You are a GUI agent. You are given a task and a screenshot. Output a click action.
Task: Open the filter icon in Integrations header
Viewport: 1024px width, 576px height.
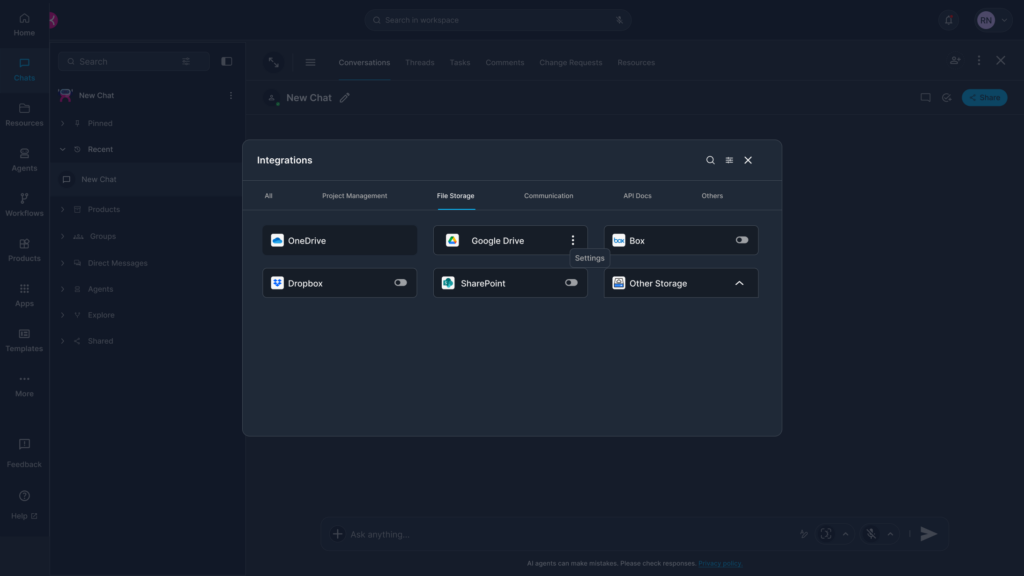[x=729, y=160]
